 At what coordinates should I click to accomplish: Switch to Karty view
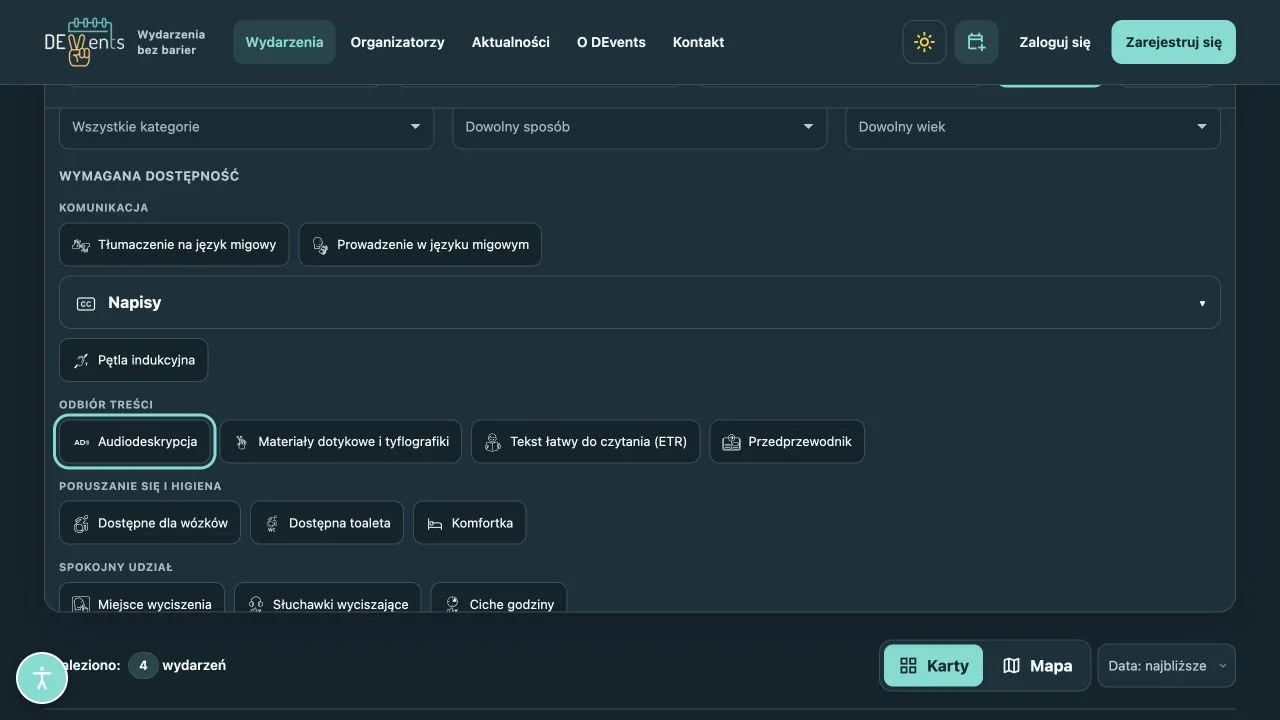pyautogui.click(x=934, y=665)
